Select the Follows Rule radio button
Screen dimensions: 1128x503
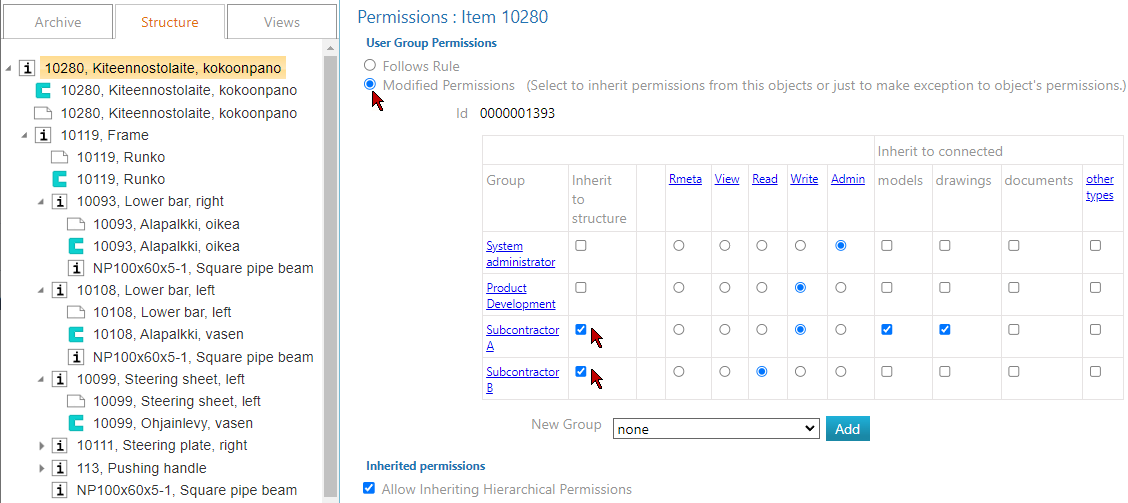point(370,66)
